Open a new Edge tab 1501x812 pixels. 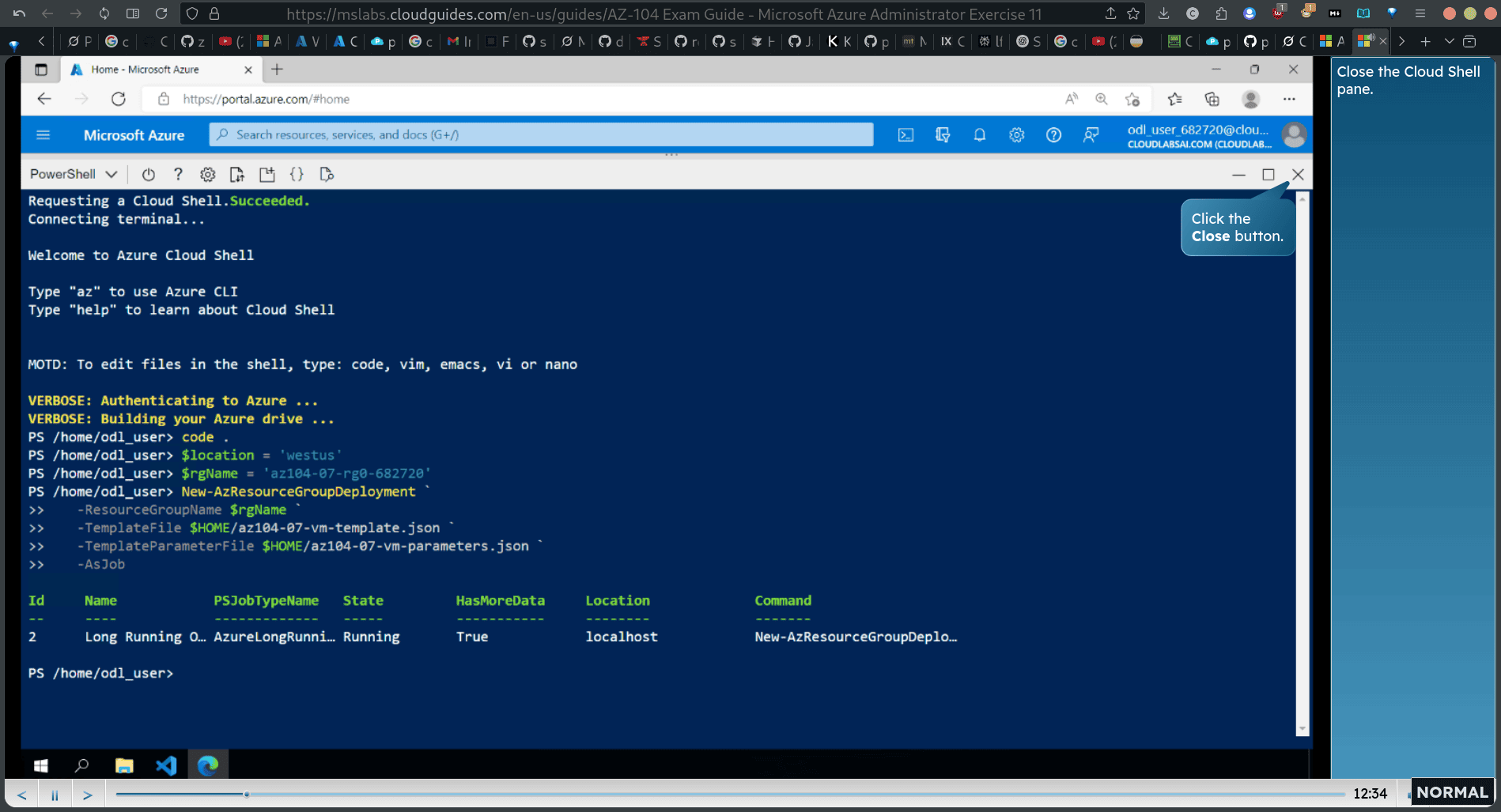tap(277, 70)
